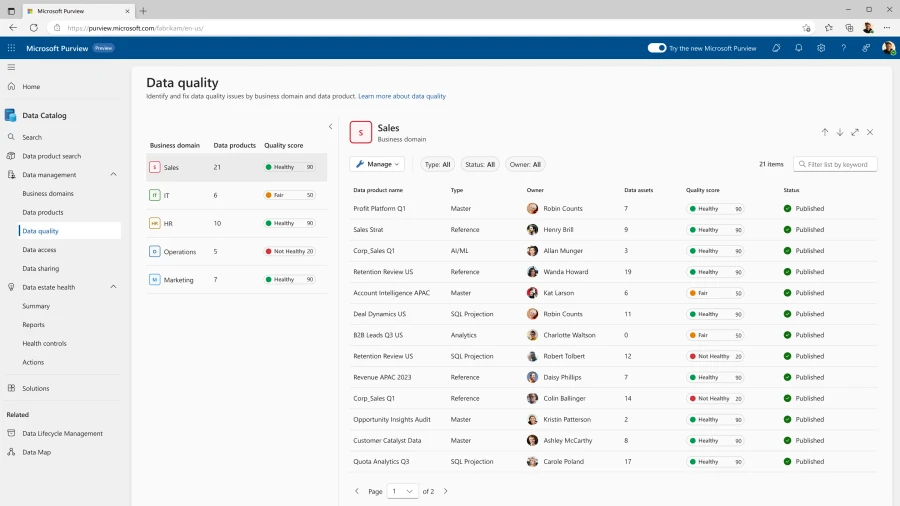Open the app launcher waffle icon
This screenshot has height=506, width=900.
[11, 48]
